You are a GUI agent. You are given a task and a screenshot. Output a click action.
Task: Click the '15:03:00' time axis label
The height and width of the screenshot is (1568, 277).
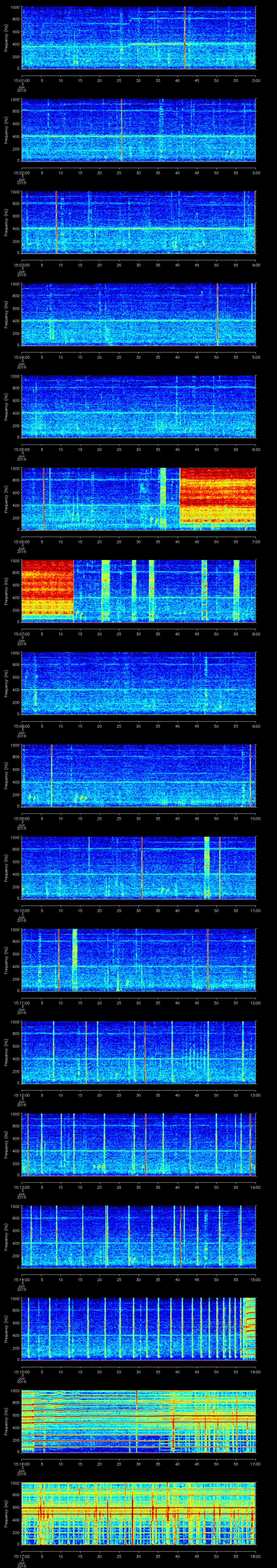[21, 265]
